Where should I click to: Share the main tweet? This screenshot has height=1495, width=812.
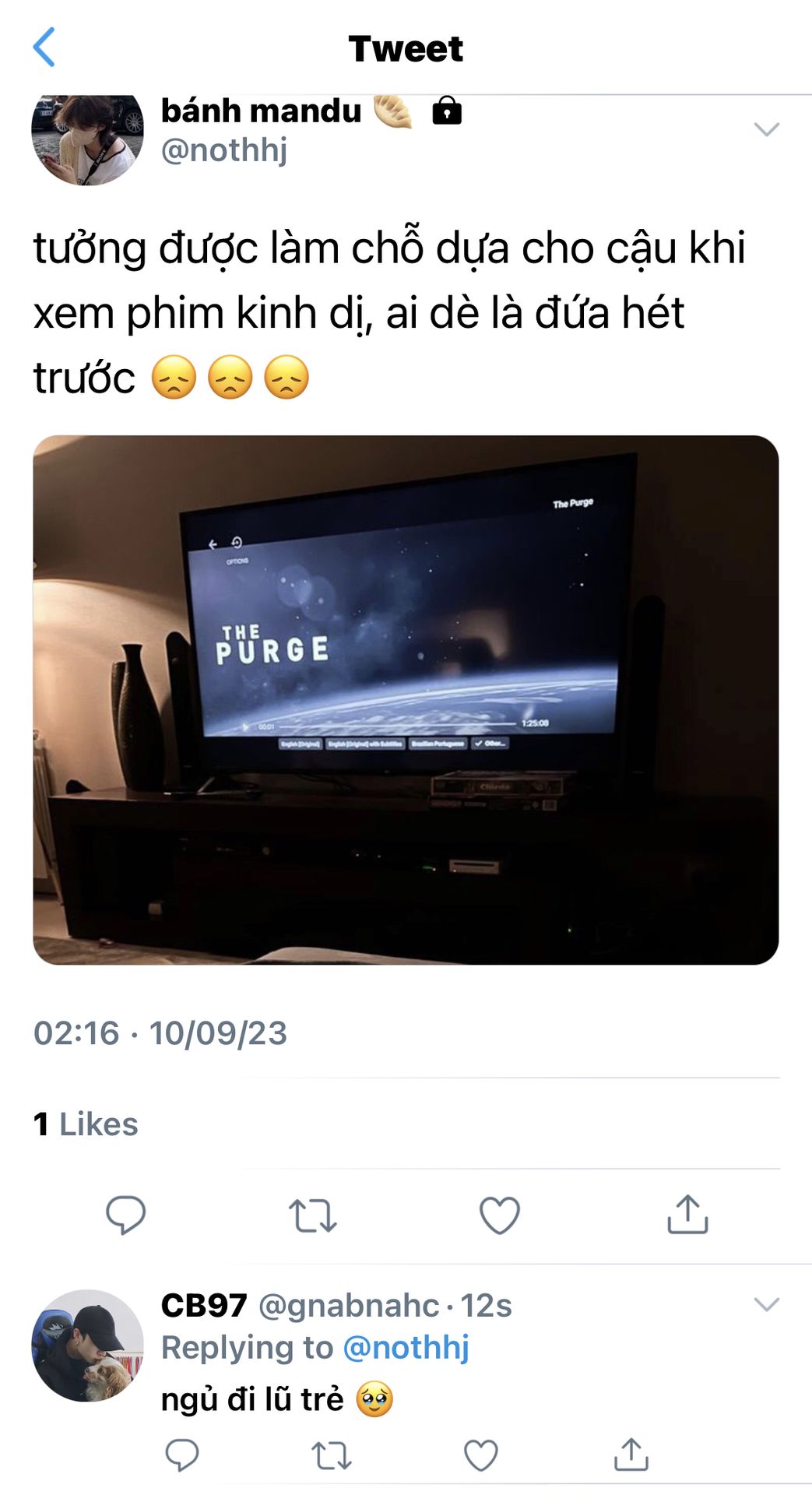[687, 1214]
